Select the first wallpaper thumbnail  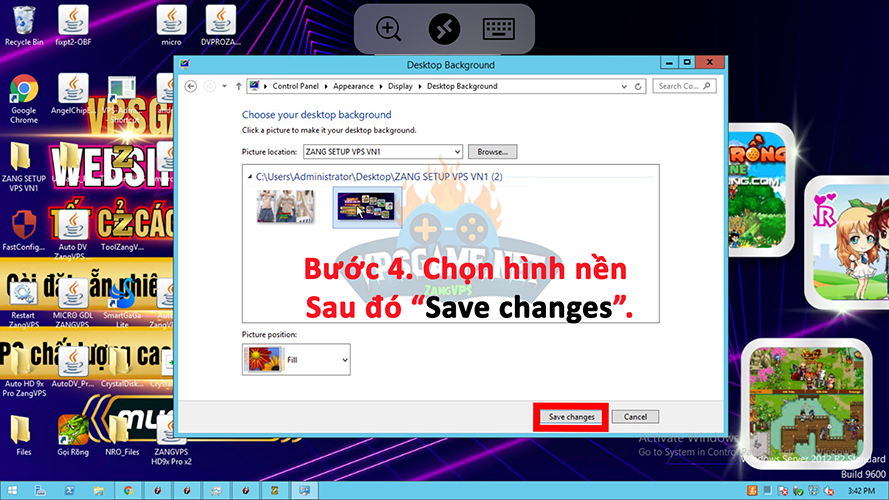(x=285, y=206)
